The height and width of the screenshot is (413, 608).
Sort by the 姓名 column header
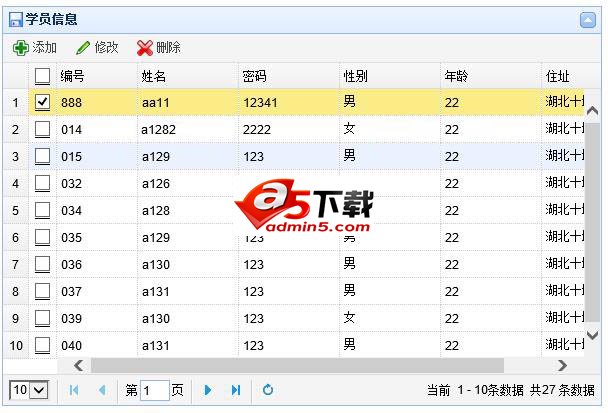[188, 76]
